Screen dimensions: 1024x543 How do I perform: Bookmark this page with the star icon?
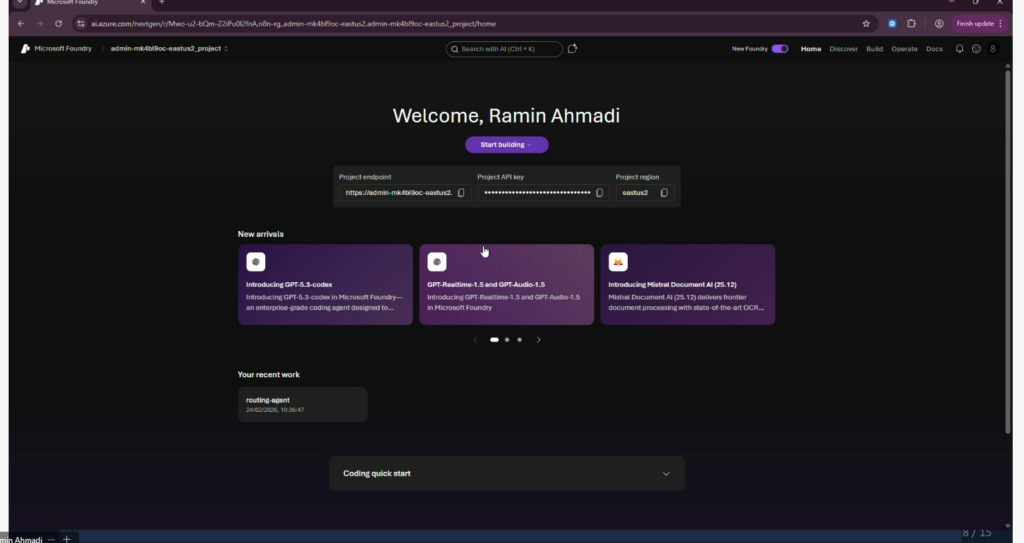click(866, 23)
